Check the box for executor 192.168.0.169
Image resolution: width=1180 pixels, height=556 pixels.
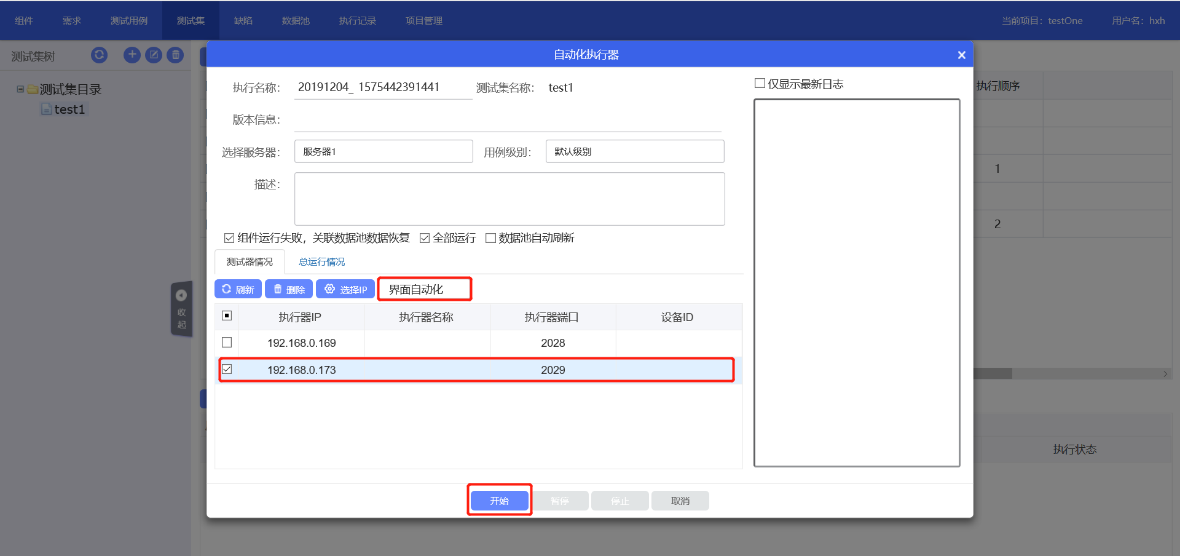pyautogui.click(x=227, y=342)
